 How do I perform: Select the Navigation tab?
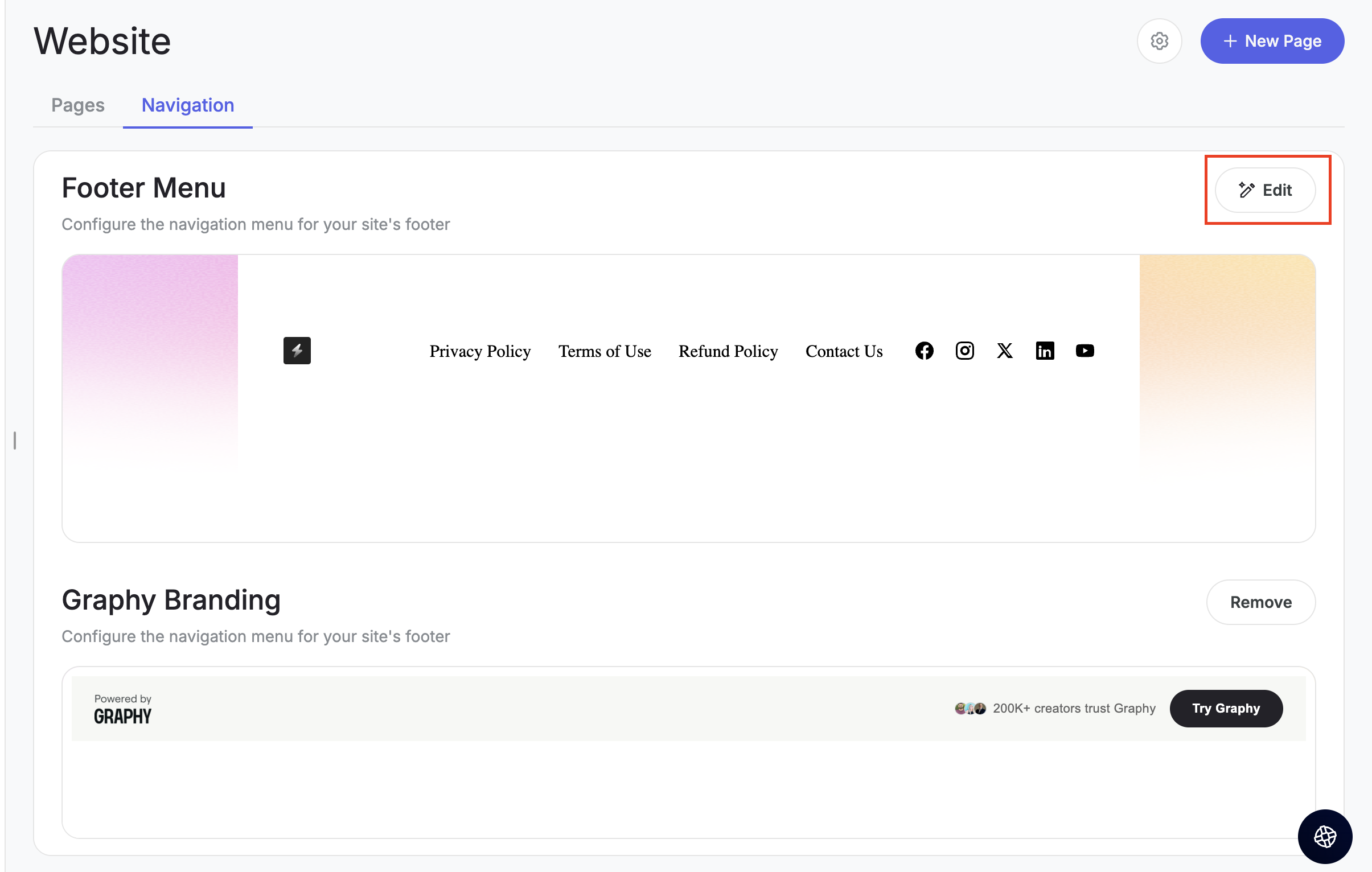click(x=187, y=105)
